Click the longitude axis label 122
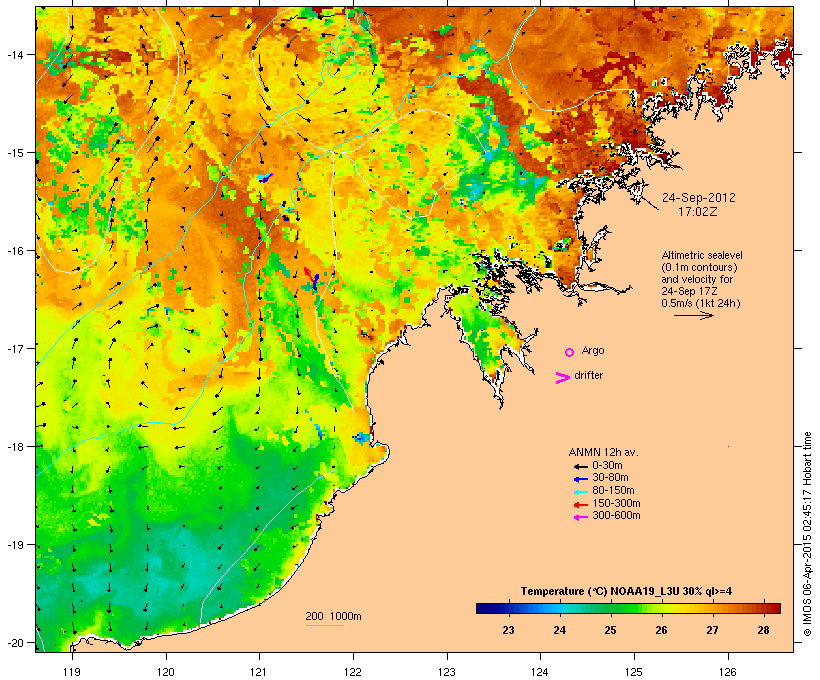This screenshot has width=820, height=680. pyautogui.click(x=353, y=672)
